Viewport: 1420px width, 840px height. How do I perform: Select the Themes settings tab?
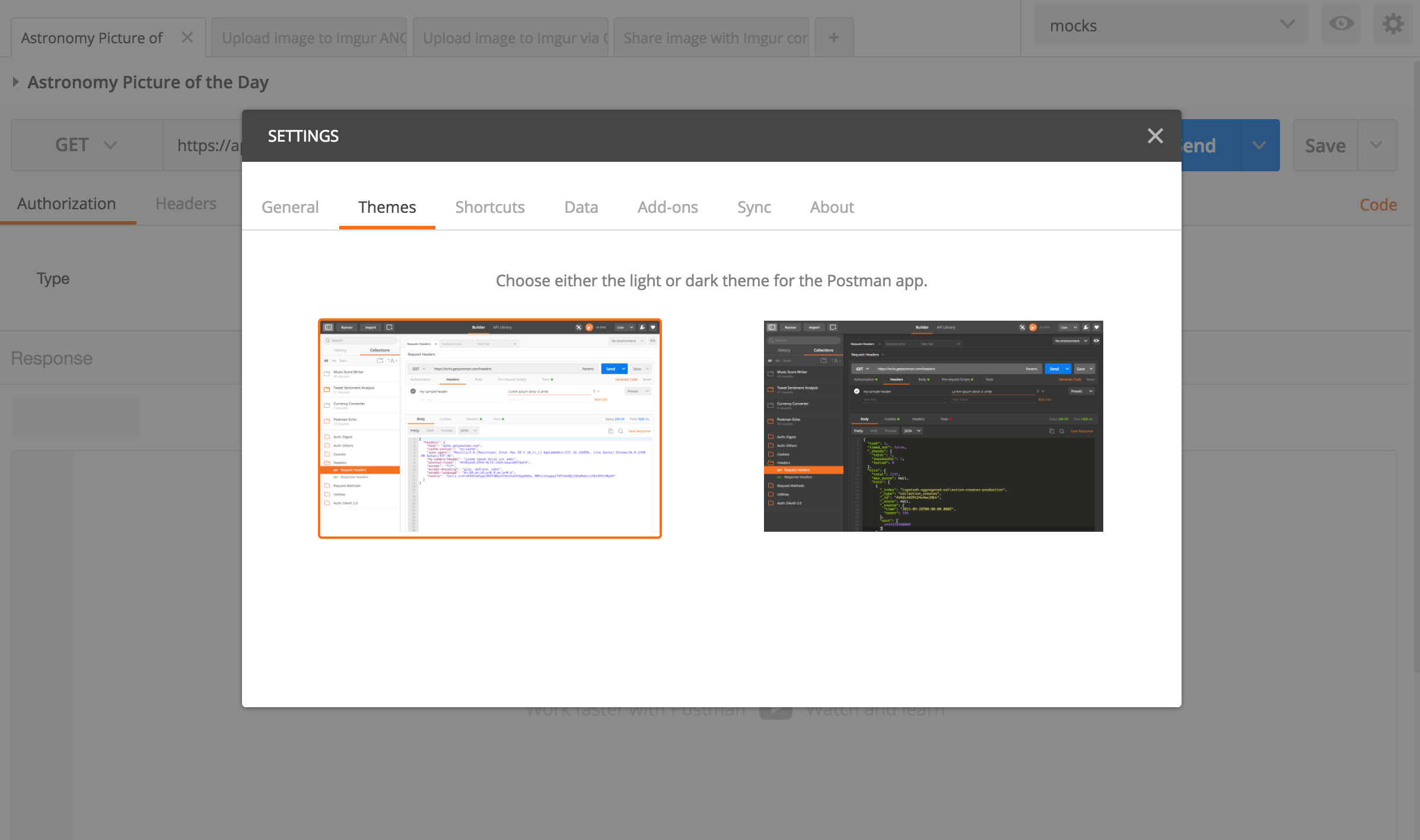pyautogui.click(x=387, y=207)
